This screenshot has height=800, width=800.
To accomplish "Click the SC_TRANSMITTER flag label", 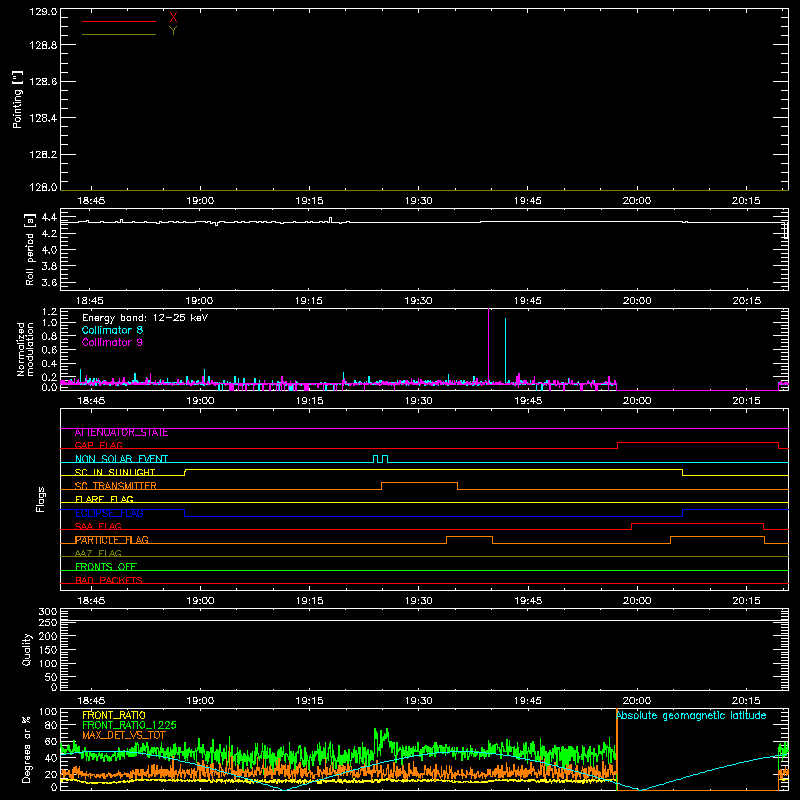I will tap(115, 486).
